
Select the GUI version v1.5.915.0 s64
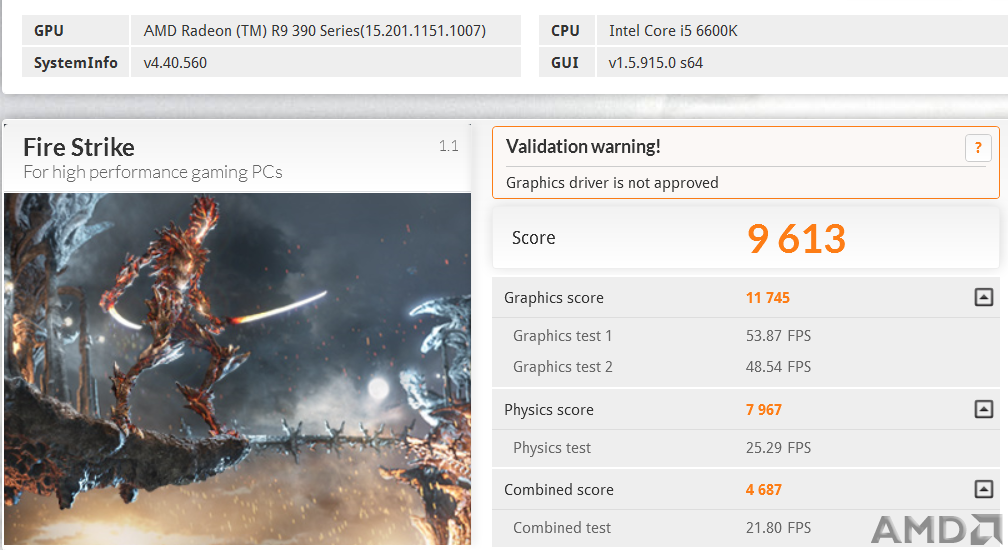[656, 63]
